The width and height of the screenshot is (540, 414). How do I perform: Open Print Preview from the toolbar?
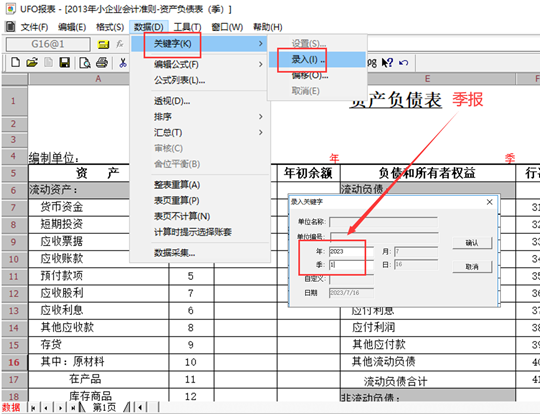[85, 63]
